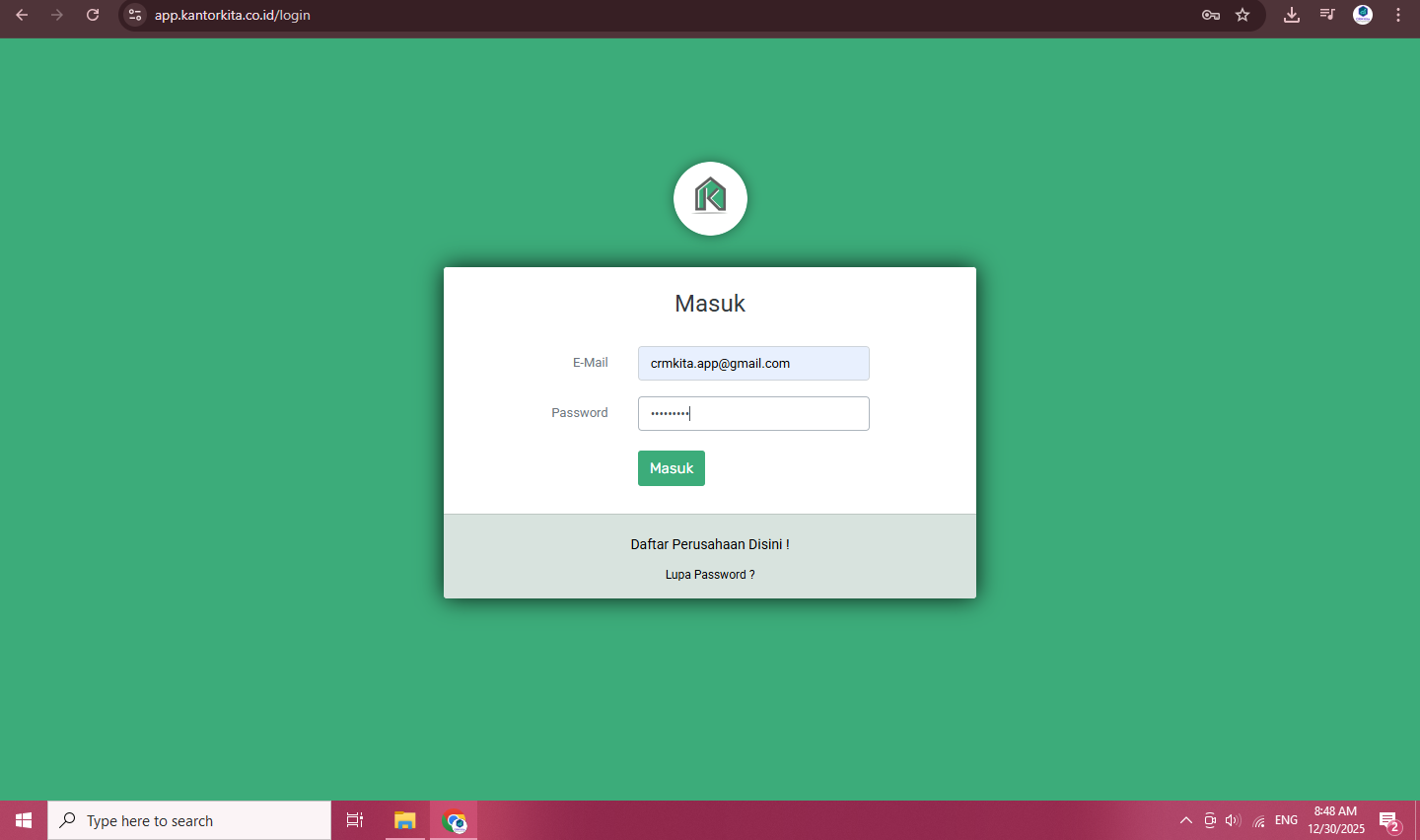The height and width of the screenshot is (840, 1420).
Task: Click the address bar URL
Action: coord(233,15)
